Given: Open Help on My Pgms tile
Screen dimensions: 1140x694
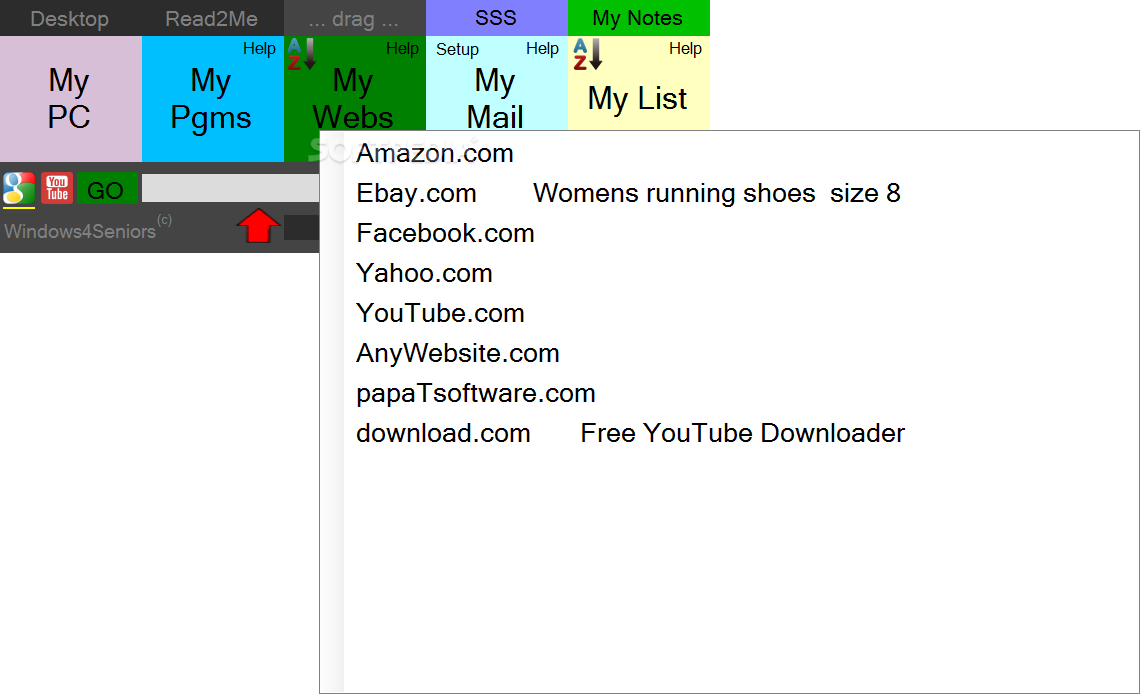Looking at the screenshot, I should (259, 49).
